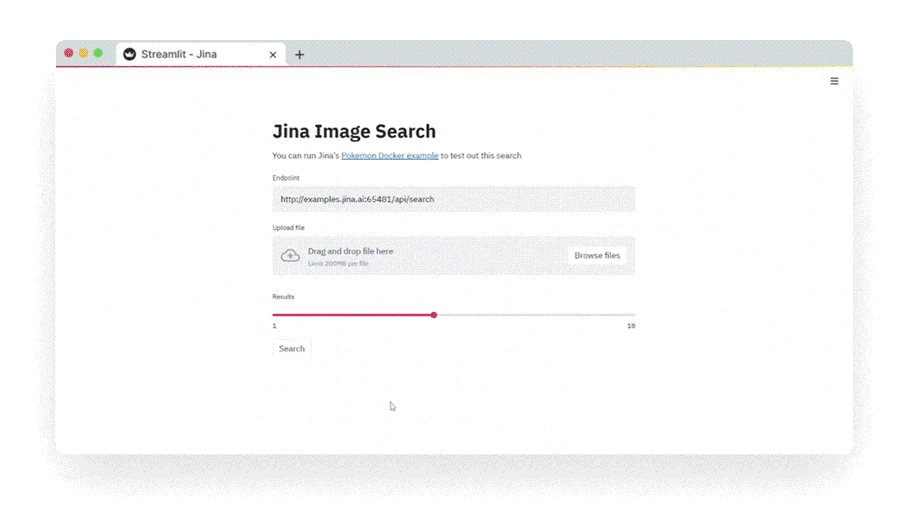Click the Search button
Screen dimensions: 910x515
(291, 348)
